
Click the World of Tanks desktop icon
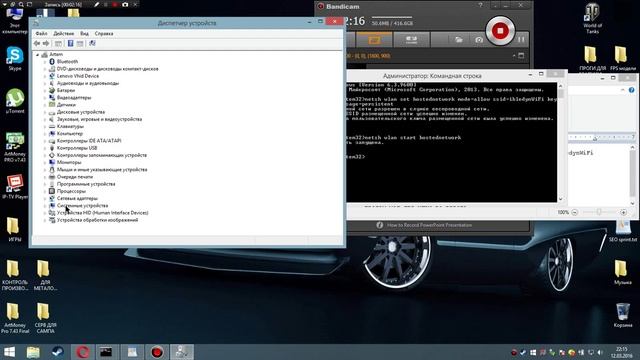tap(592, 19)
